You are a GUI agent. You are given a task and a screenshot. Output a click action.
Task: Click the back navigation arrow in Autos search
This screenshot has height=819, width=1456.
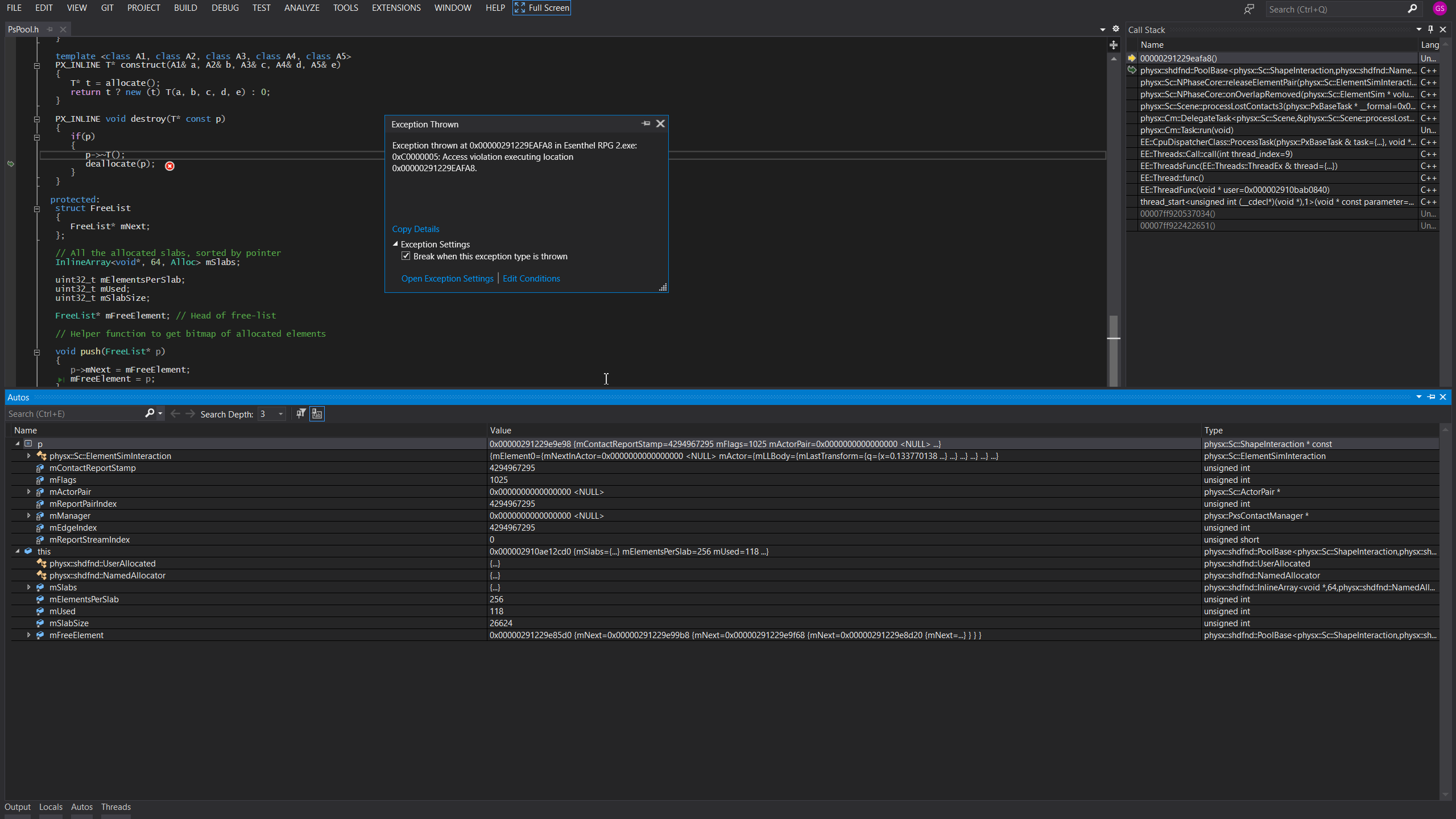click(x=175, y=413)
